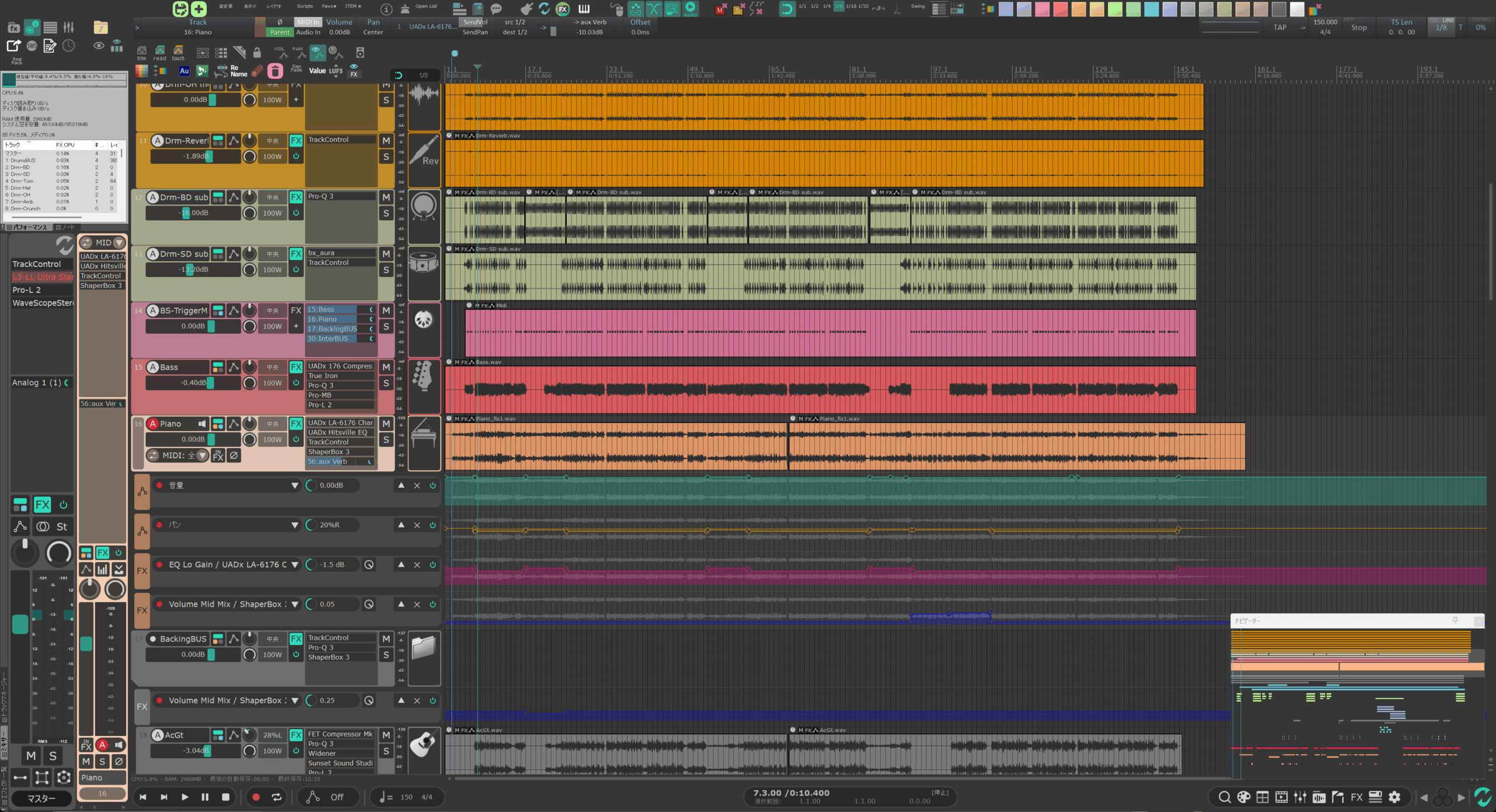Click the lock icon in toolbar

pos(257,53)
